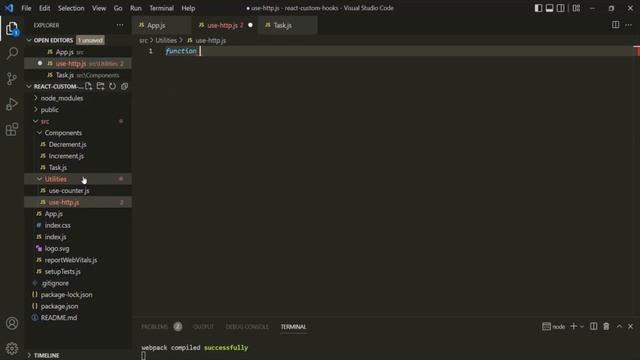640x360 pixels.
Task: Open the Run and Debug view
Action: 12,104
